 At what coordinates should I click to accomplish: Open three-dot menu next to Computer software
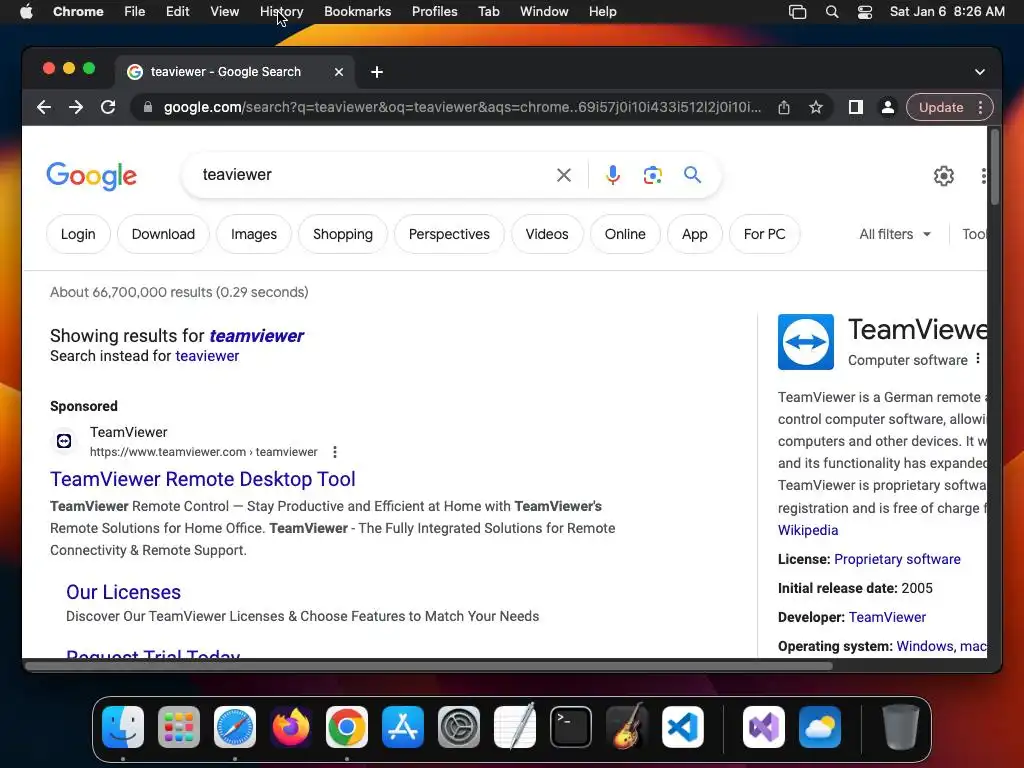click(978, 359)
